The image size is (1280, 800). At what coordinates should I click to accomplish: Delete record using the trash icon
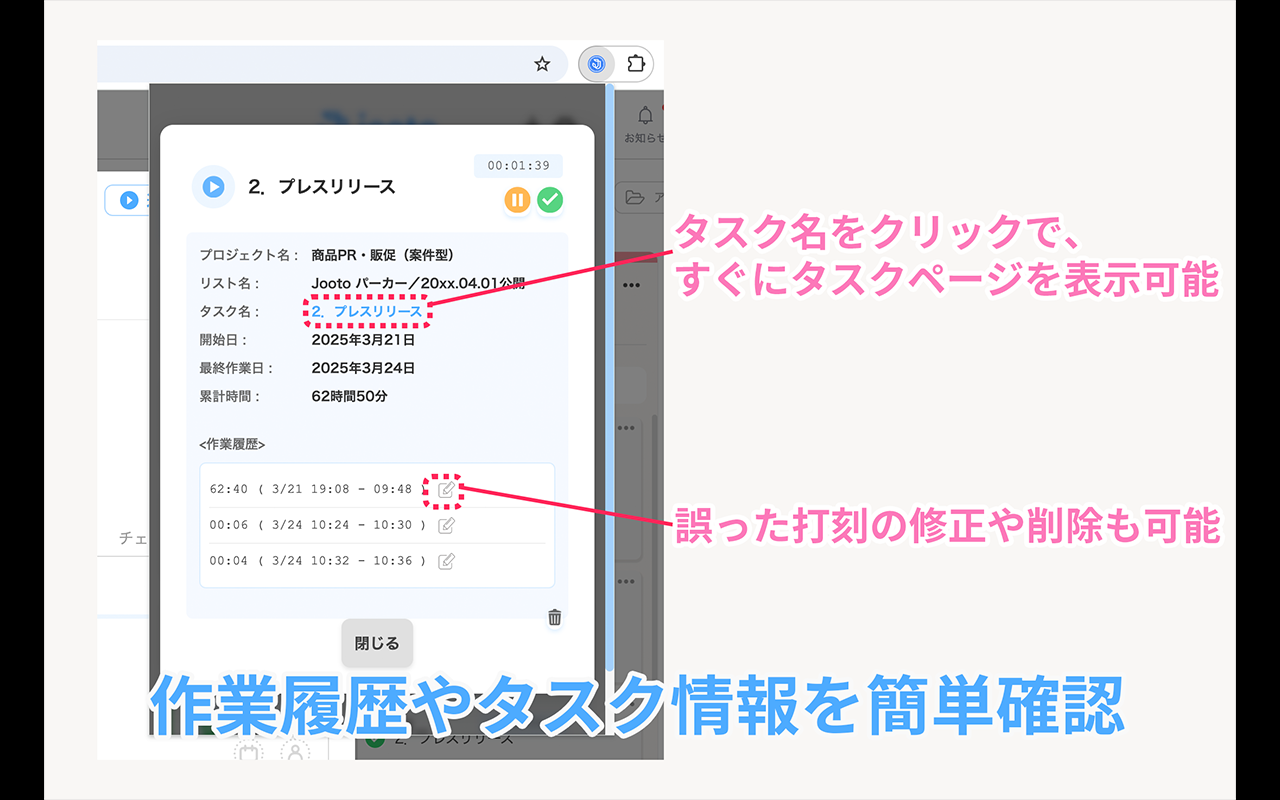[555, 618]
